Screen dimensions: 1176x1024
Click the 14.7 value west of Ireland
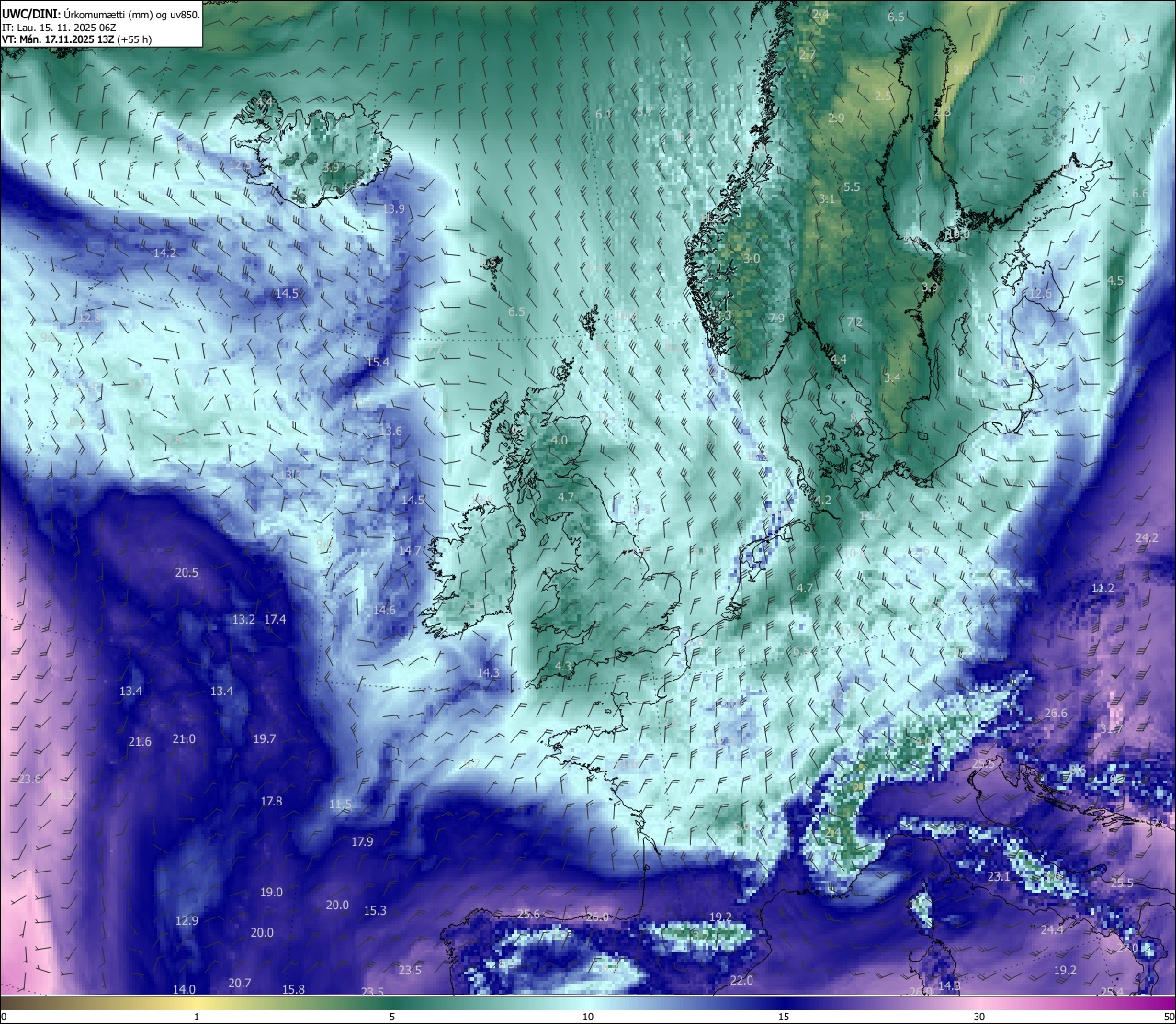point(410,551)
